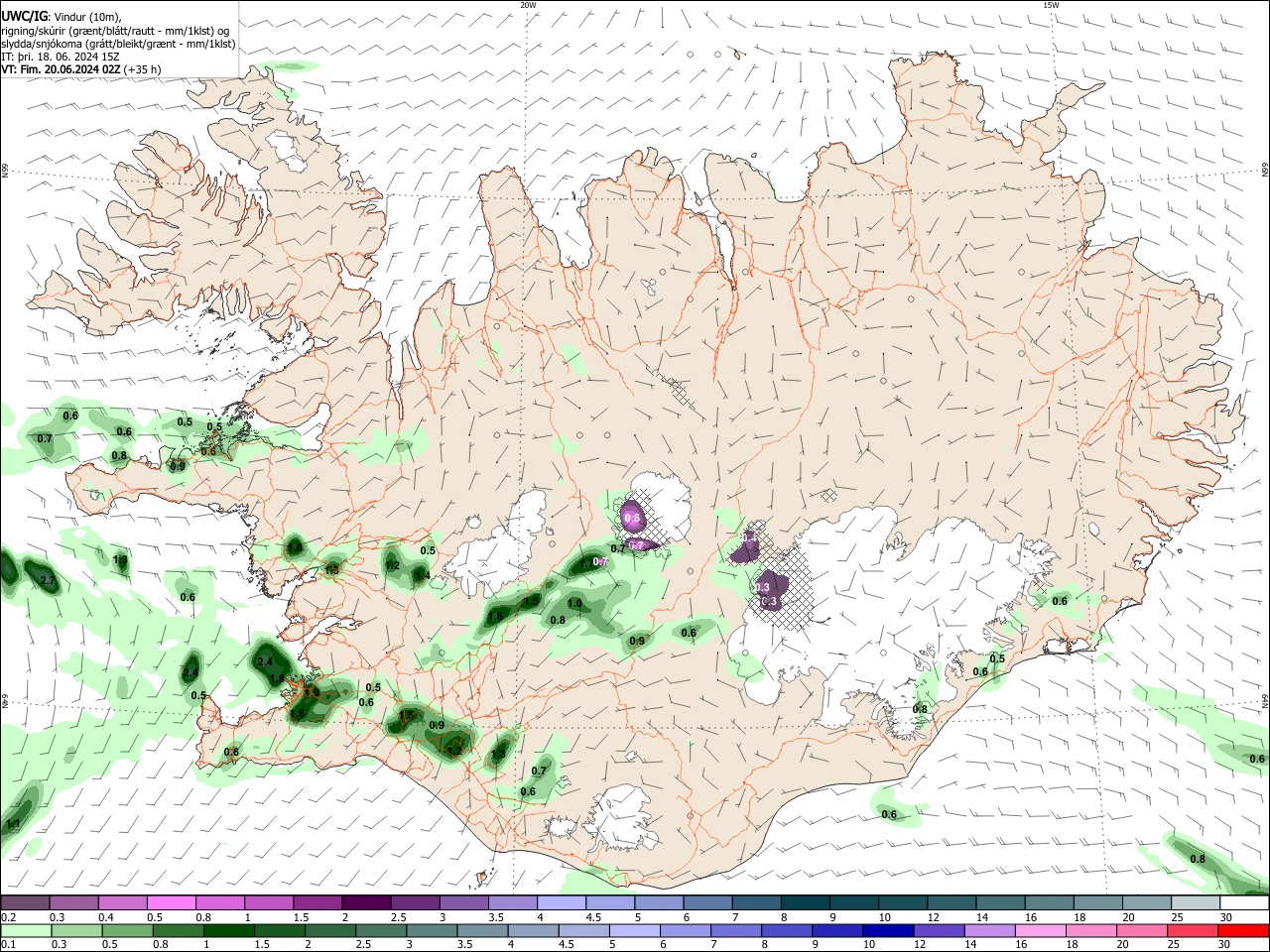Click the light periwinkle 4 swatch in snow legend
Screen dimensions: 1270x952
pyautogui.click(x=561, y=902)
